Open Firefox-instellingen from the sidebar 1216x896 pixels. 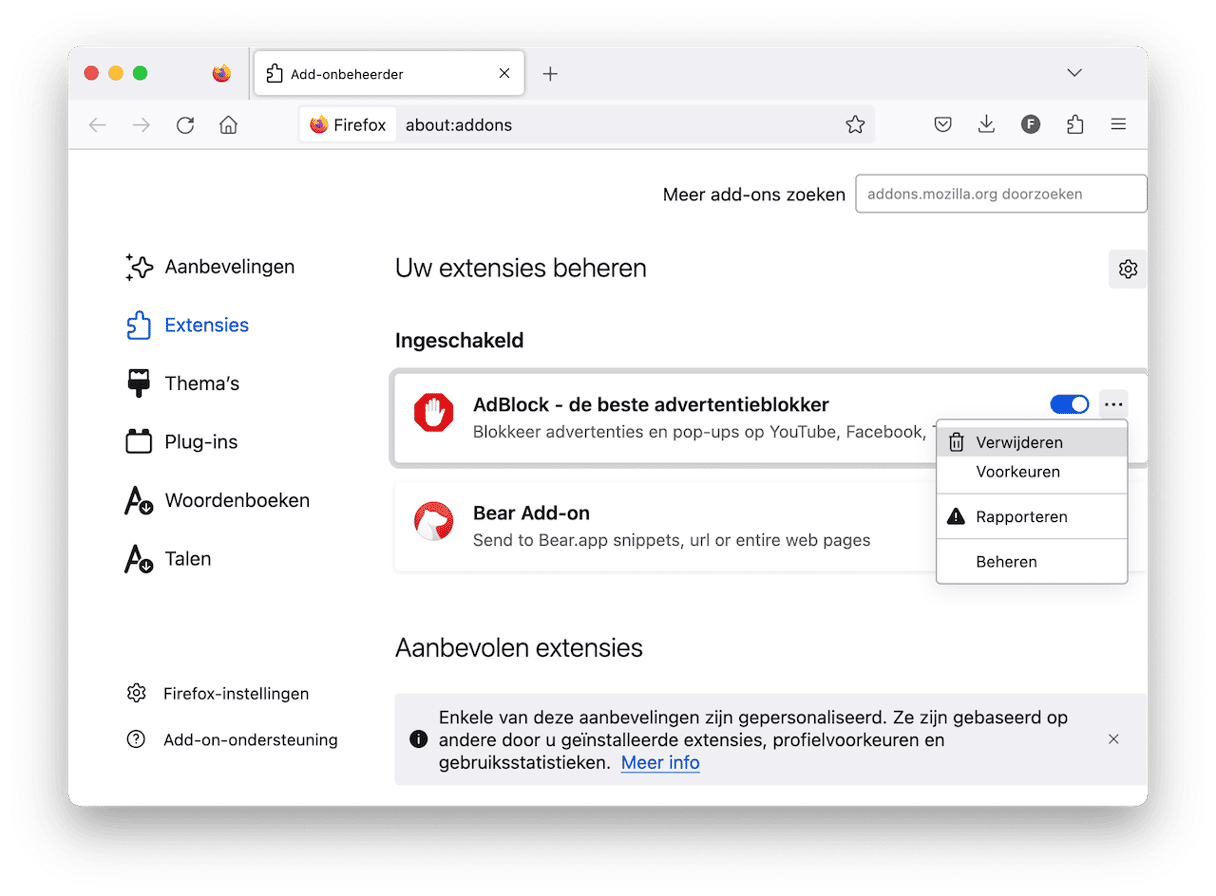[x=235, y=694]
